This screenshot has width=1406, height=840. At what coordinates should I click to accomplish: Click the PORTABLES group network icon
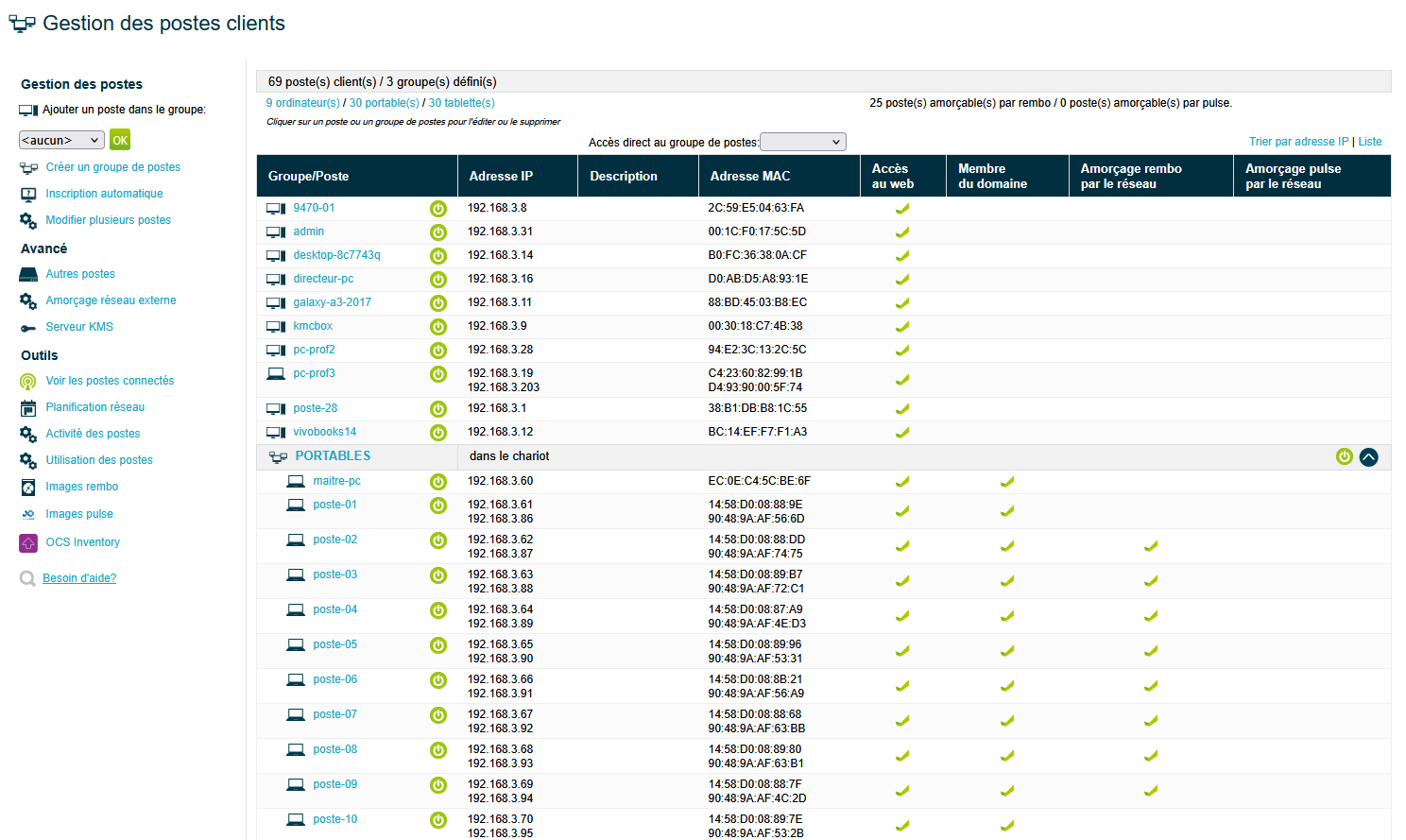tap(278, 457)
